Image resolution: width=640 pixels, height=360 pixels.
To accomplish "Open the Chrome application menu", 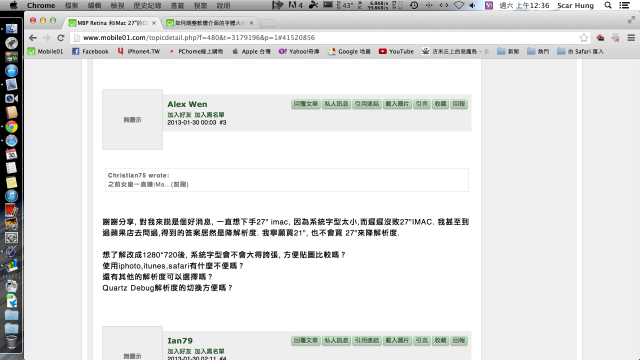I will [x=41, y=5].
